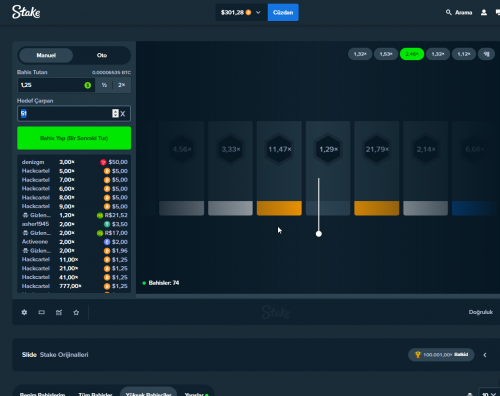Open the chat icon in the header corner
This screenshot has height=396, width=500.
click(498, 12)
